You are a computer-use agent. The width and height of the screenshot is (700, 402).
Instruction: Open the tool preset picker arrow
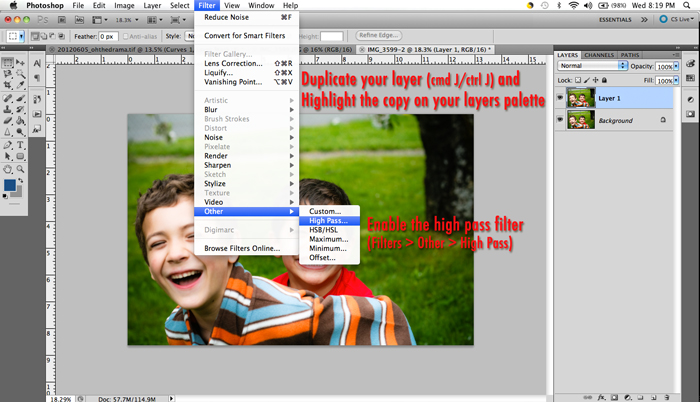pyautogui.click(x=21, y=36)
